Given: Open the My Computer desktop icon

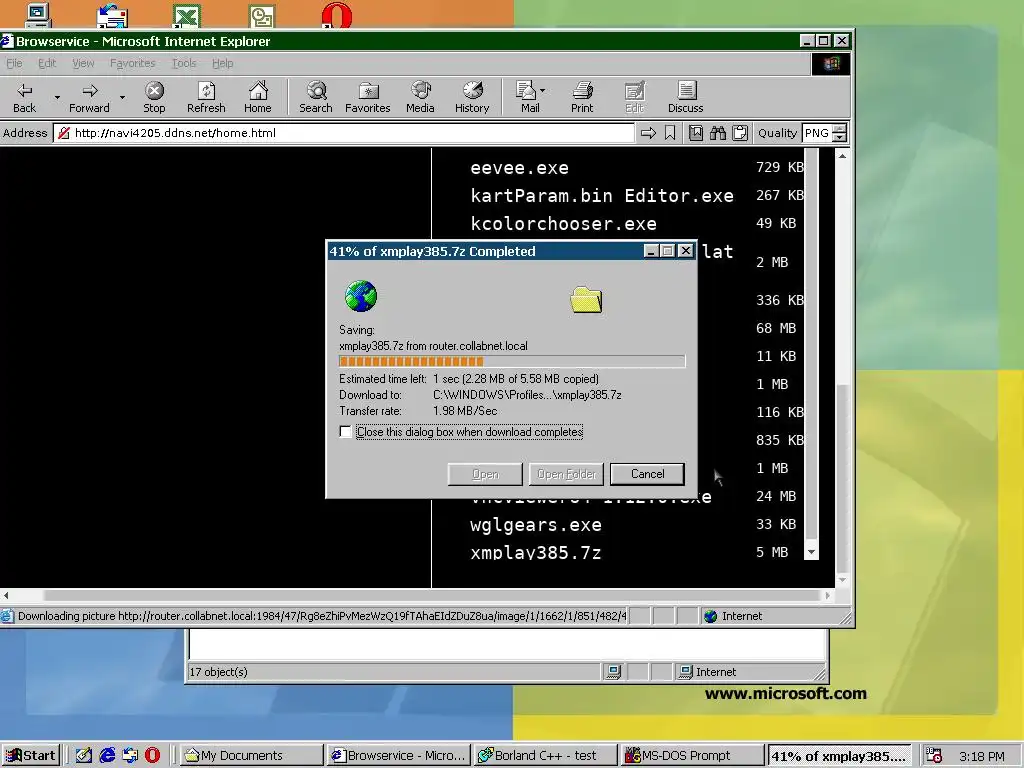Looking at the screenshot, I should (37, 15).
